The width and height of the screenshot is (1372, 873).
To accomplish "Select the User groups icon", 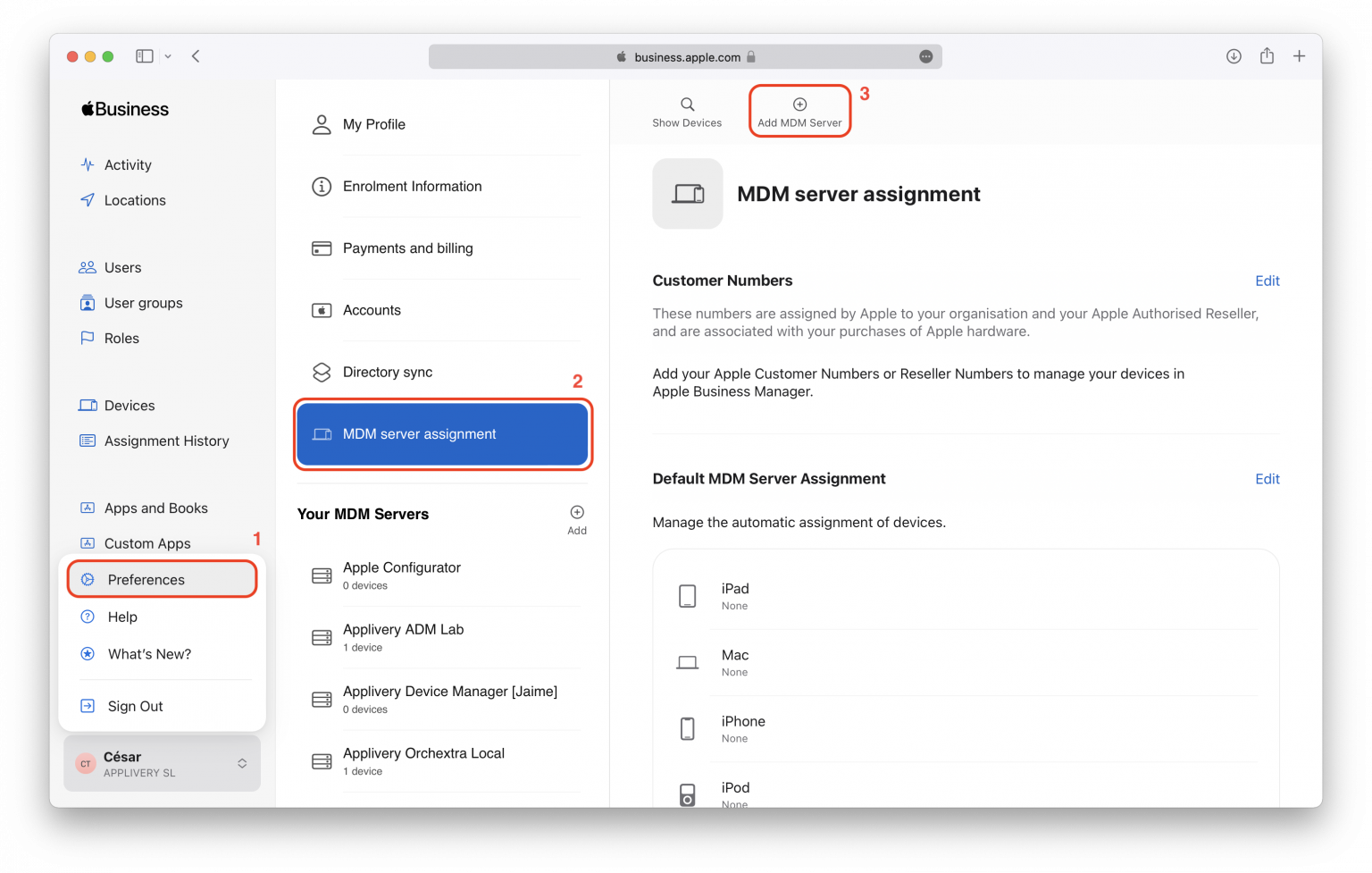I will click(88, 303).
